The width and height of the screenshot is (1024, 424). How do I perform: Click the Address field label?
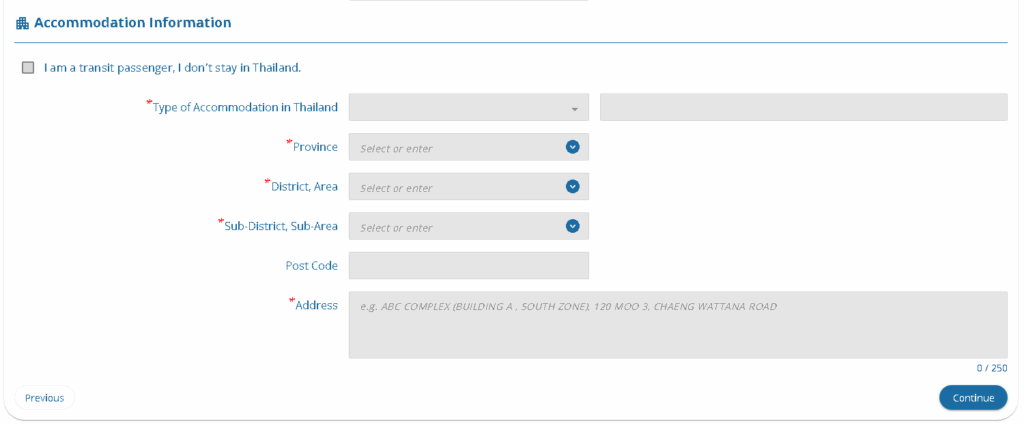click(316, 305)
